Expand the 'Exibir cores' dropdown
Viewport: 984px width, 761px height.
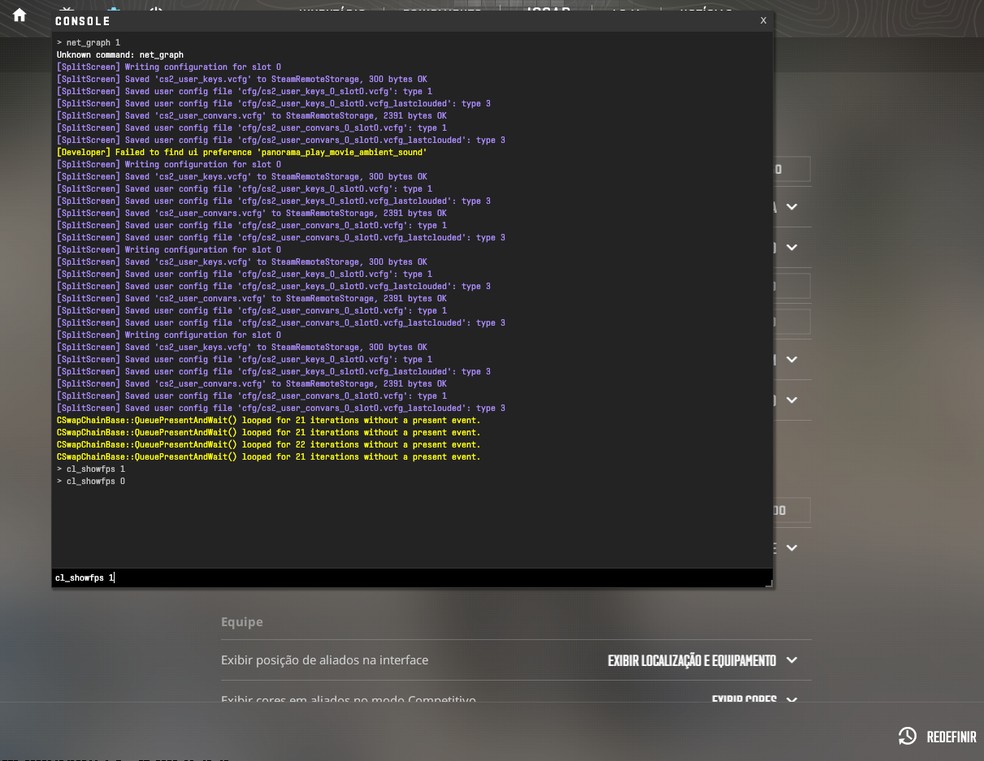click(791, 700)
